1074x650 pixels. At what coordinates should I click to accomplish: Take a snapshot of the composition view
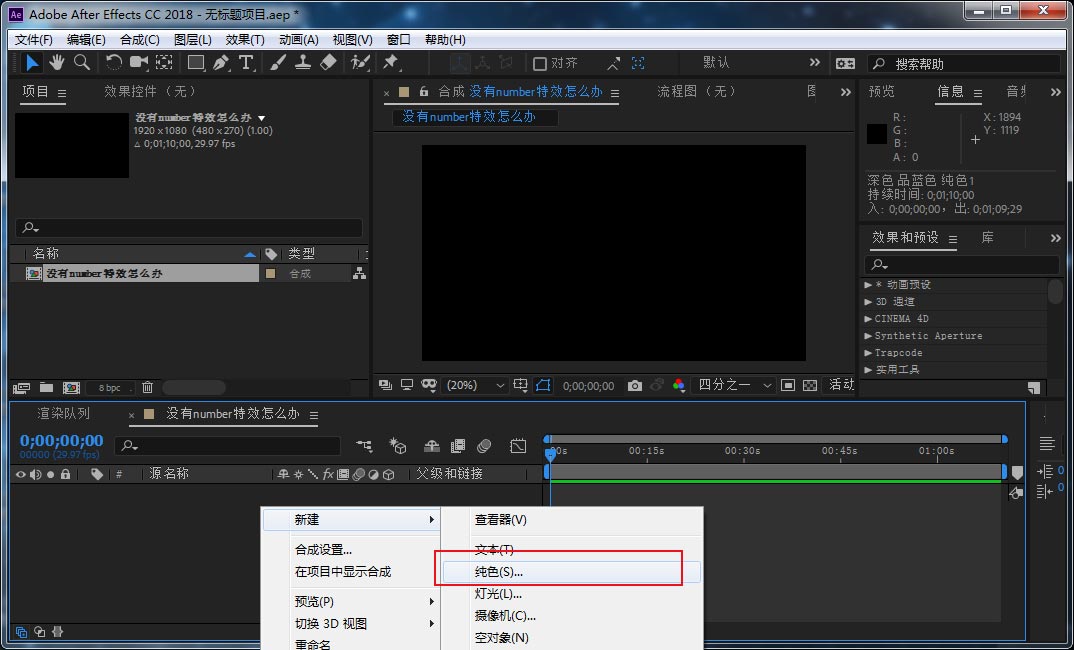[x=634, y=385]
